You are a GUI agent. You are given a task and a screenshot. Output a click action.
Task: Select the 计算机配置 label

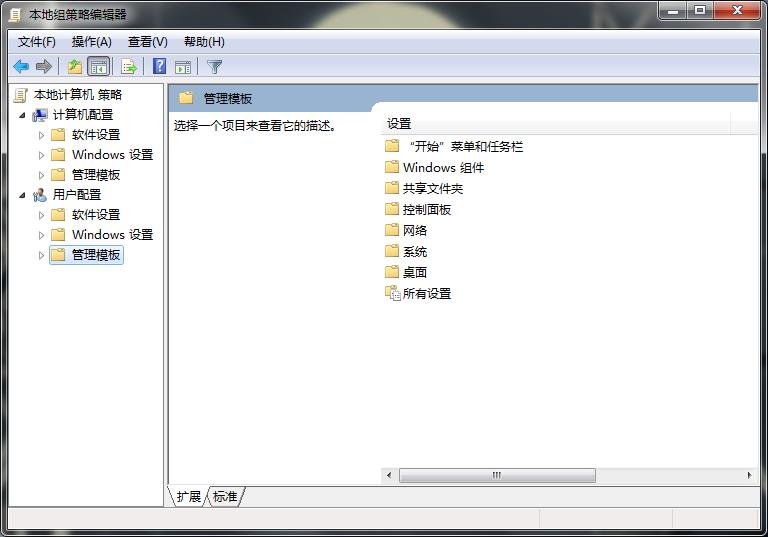83,115
